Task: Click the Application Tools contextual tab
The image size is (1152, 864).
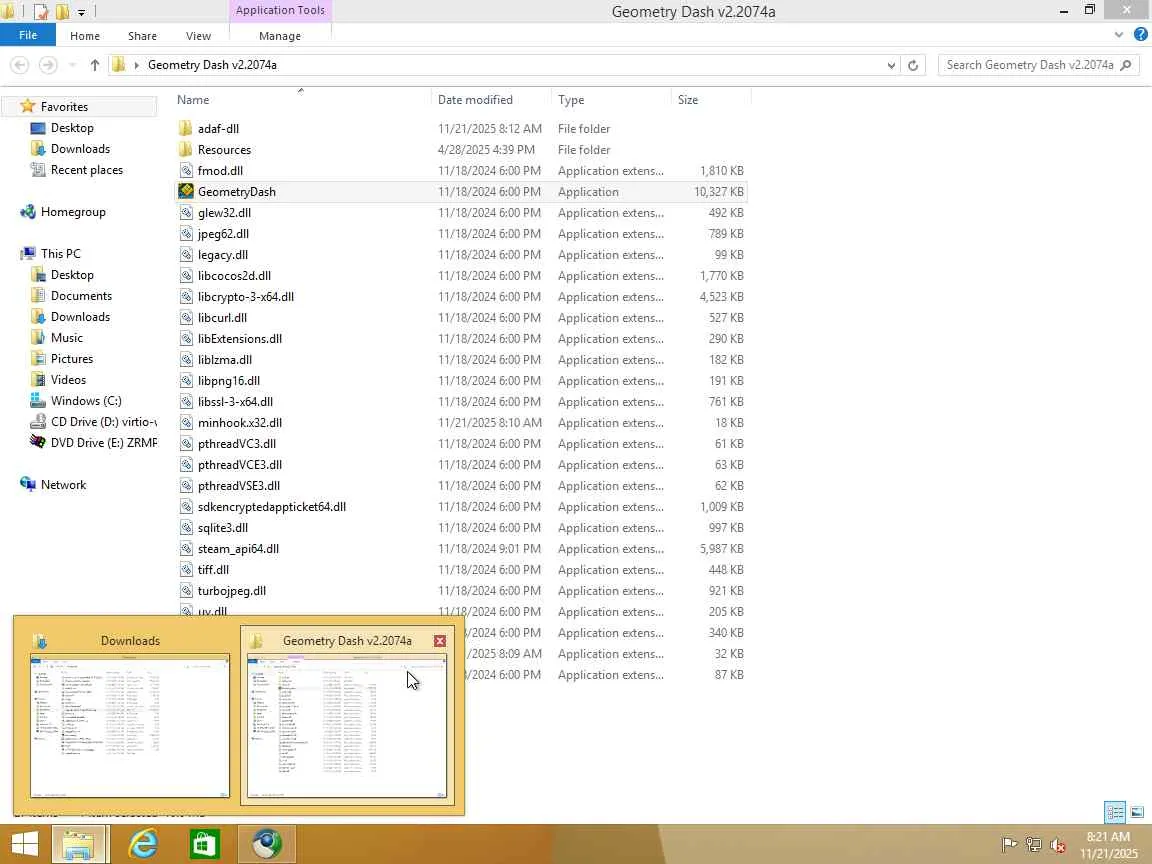Action: (280, 10)
